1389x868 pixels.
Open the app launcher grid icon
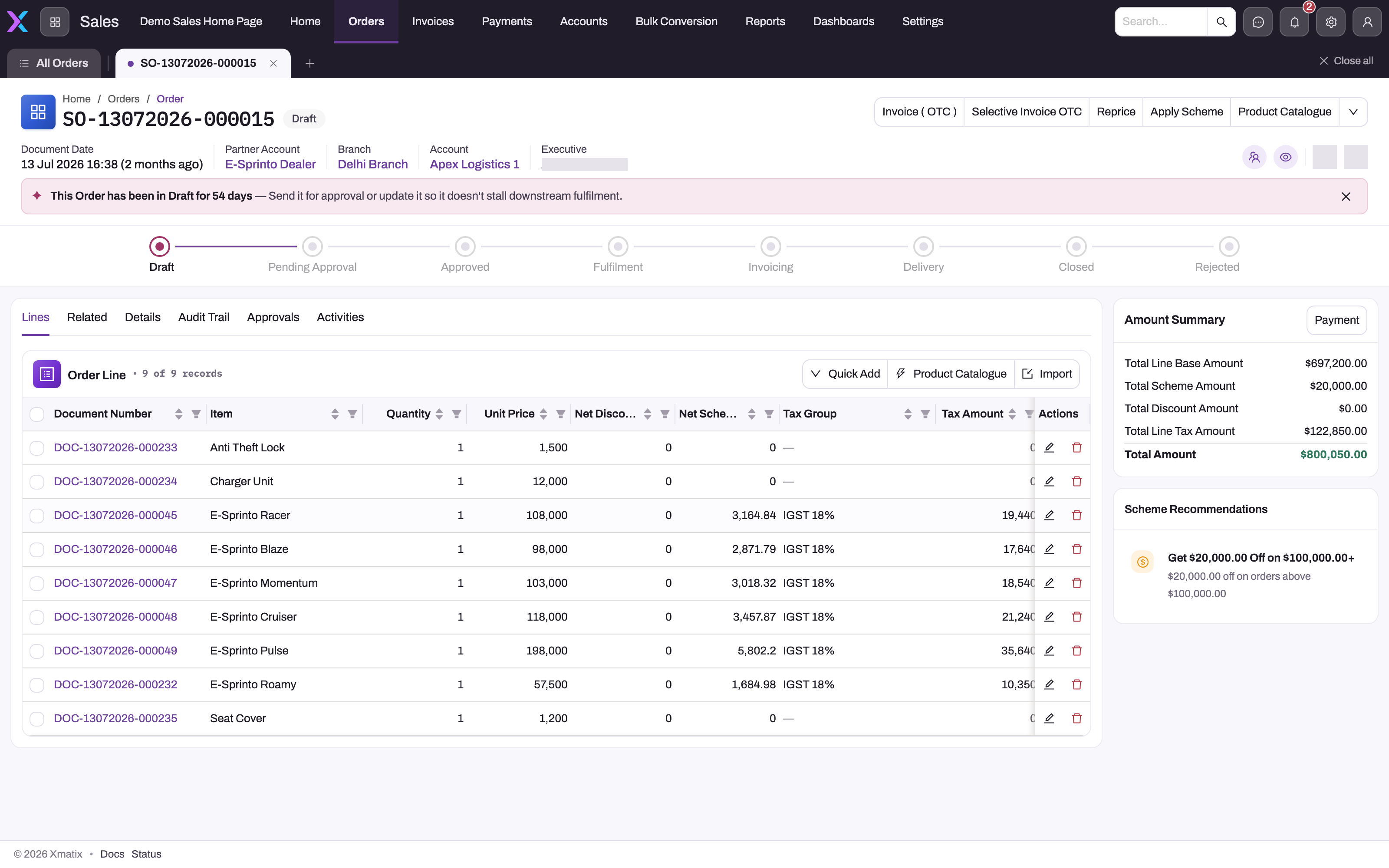pos(55,22)
